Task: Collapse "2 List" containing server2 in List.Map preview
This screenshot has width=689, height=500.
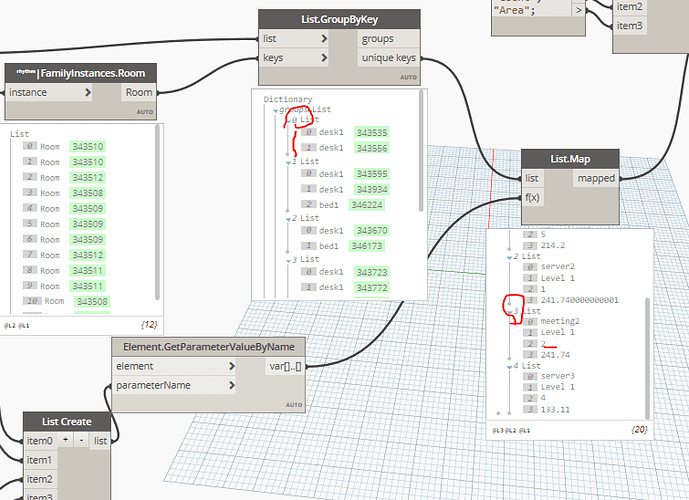Action: pos(510,257)
